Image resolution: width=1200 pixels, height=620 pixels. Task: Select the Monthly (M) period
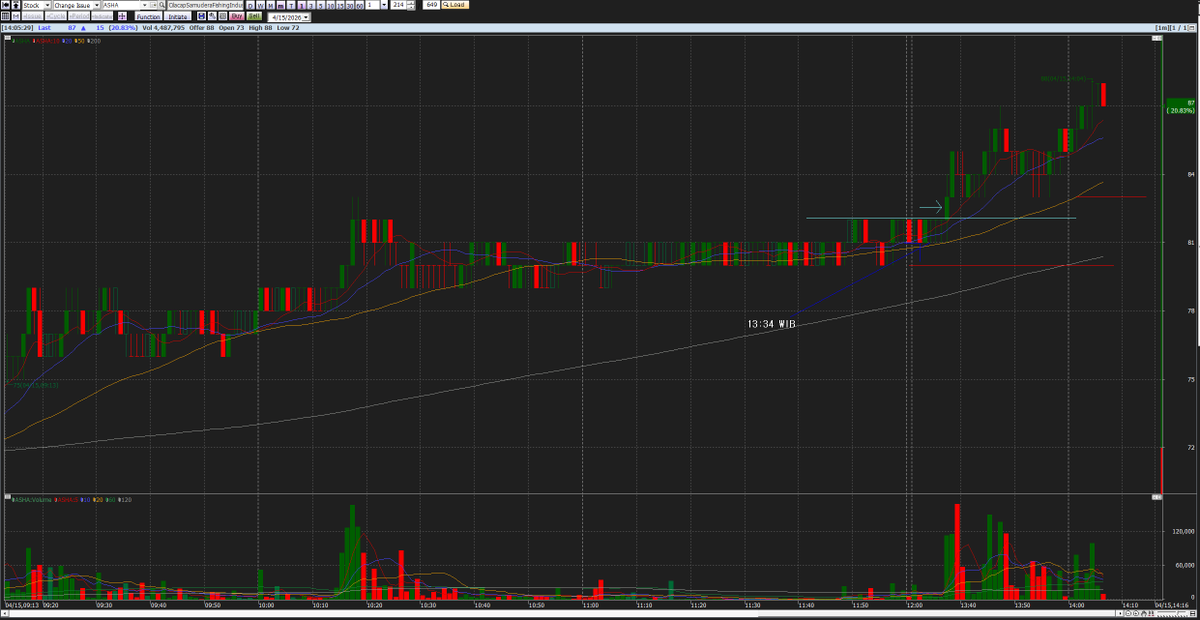pyautogui.click(x=270, y=6)
